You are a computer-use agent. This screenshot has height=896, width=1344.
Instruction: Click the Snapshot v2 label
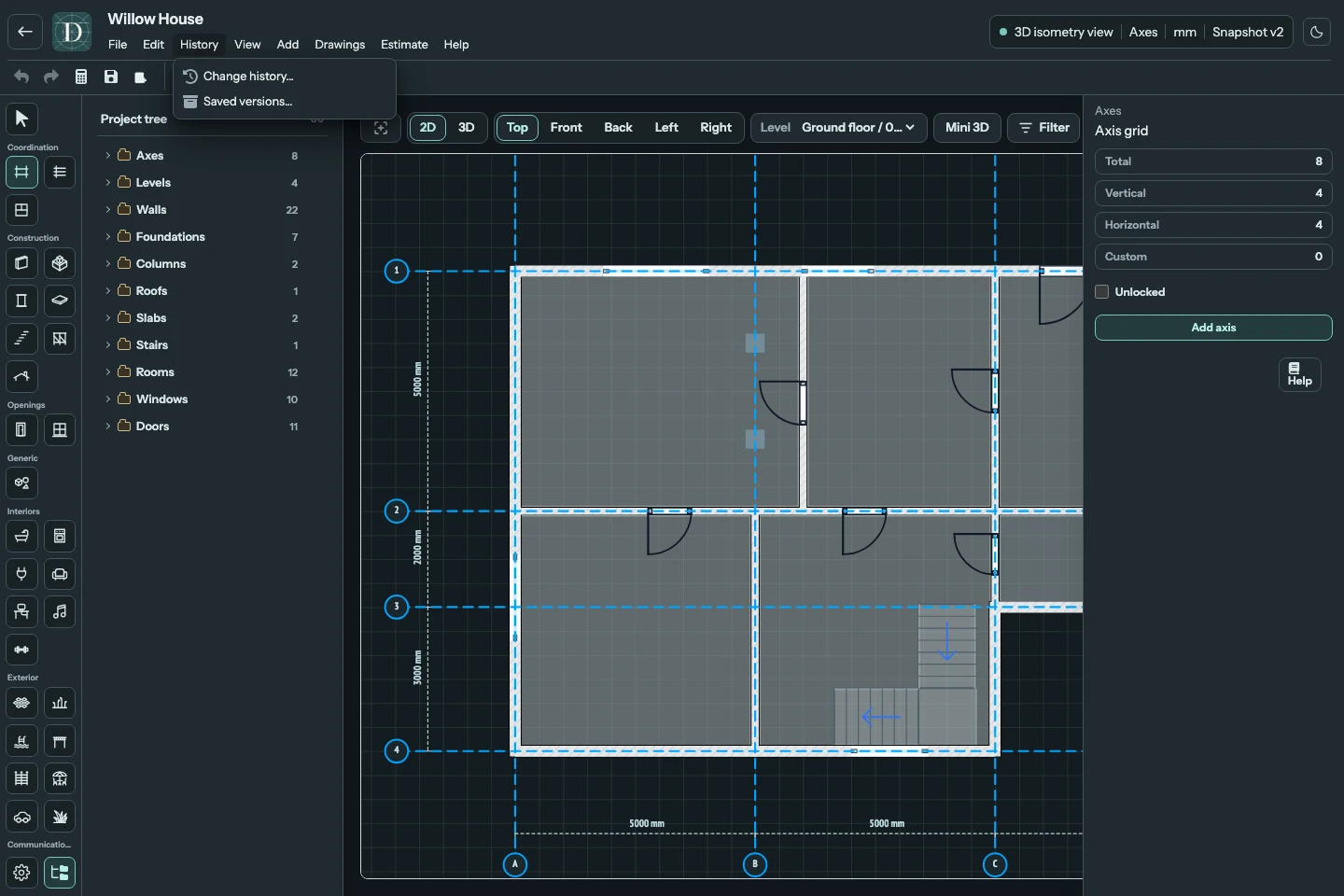1248,32
